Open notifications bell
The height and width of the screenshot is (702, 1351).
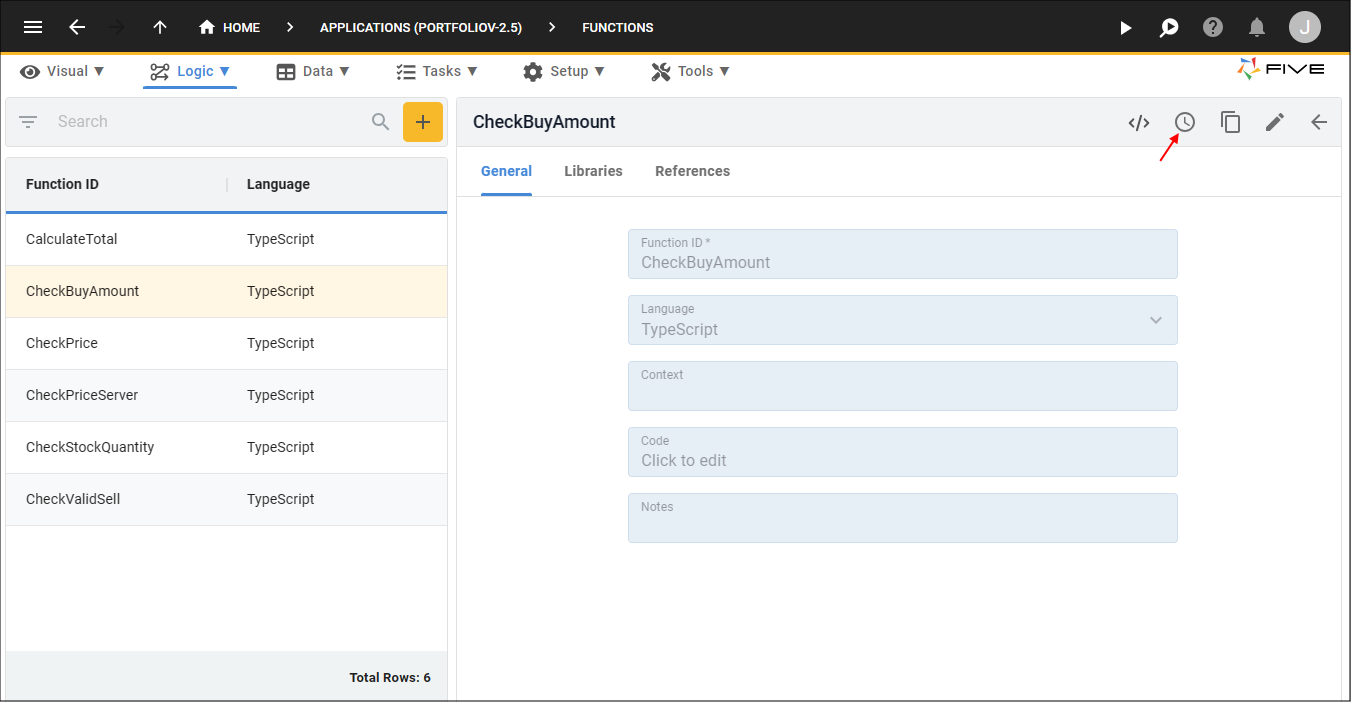click(1257, 27)
